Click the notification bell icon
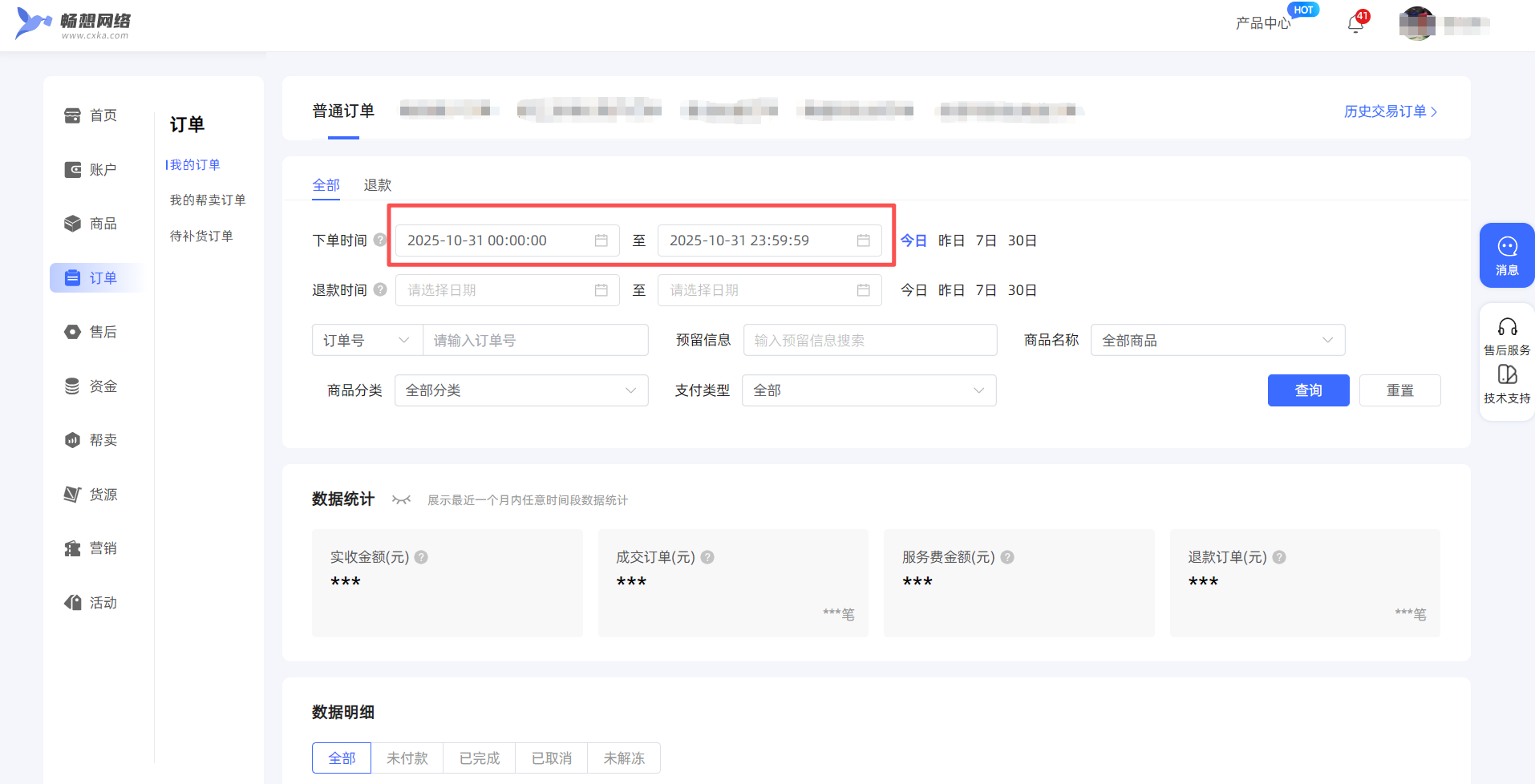The height and width of the screenshot is (784, 1535). pyautogui.click(x=1355, y=24)
